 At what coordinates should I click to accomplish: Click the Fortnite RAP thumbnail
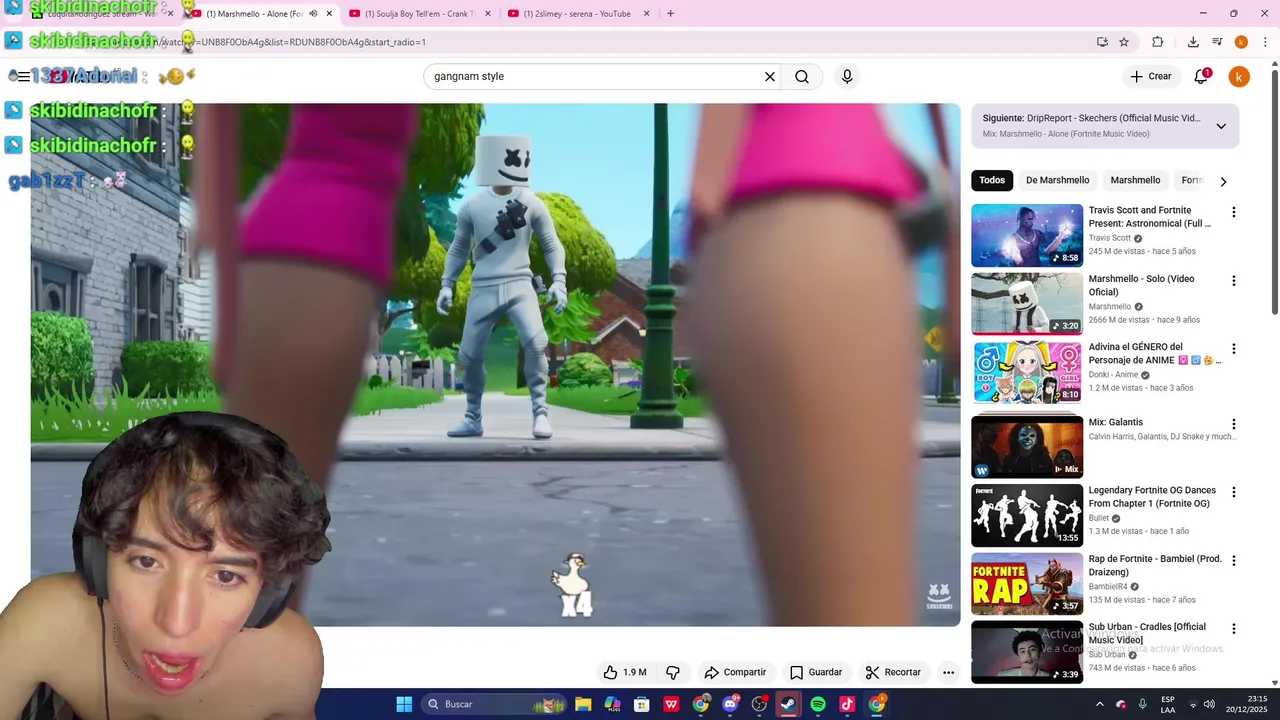click(x=1027, y=584)
